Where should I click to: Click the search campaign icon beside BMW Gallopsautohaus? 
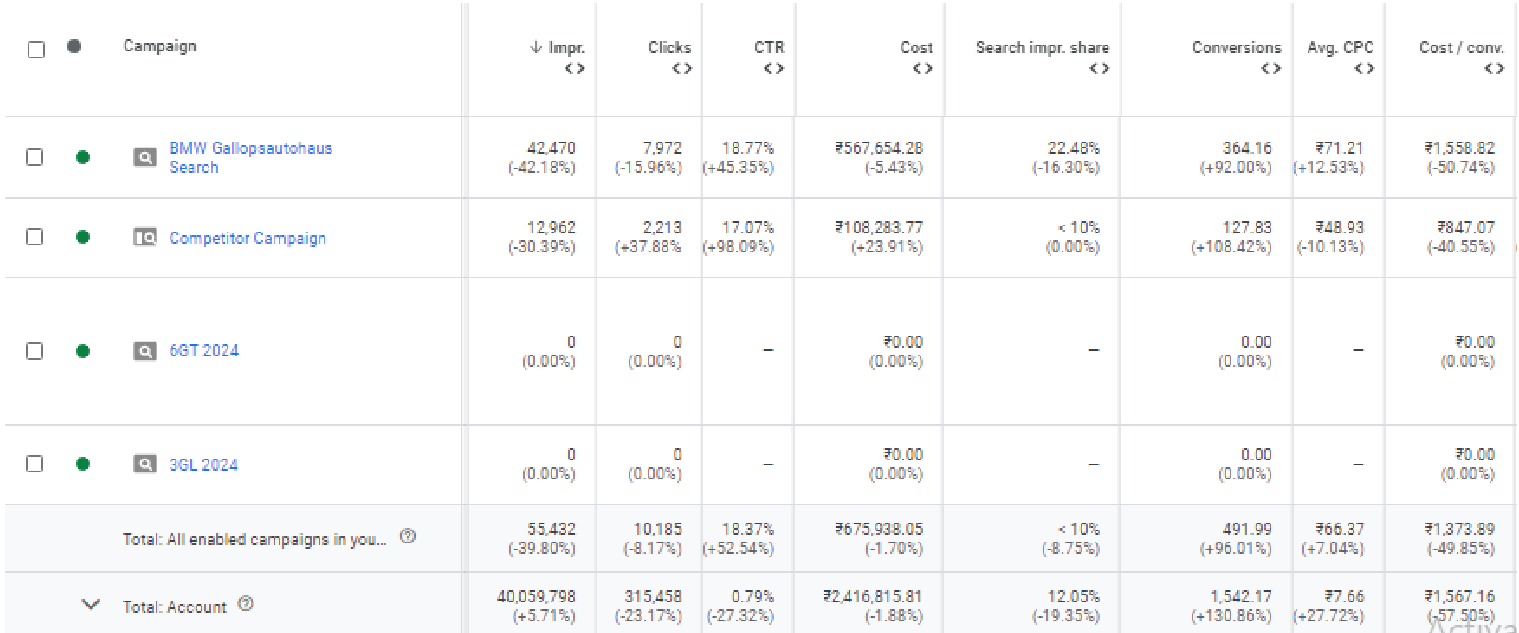[x=145, y=157]
